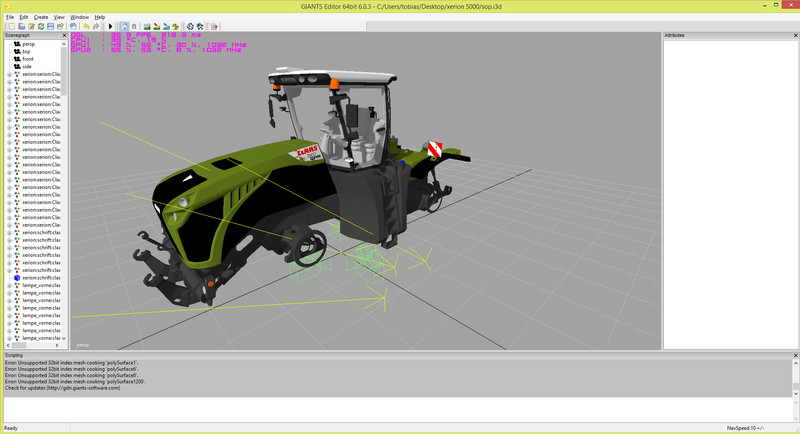Screen dimensions: 800x434
Task: Click the New file toolbar icon
Action: (9, 26)
